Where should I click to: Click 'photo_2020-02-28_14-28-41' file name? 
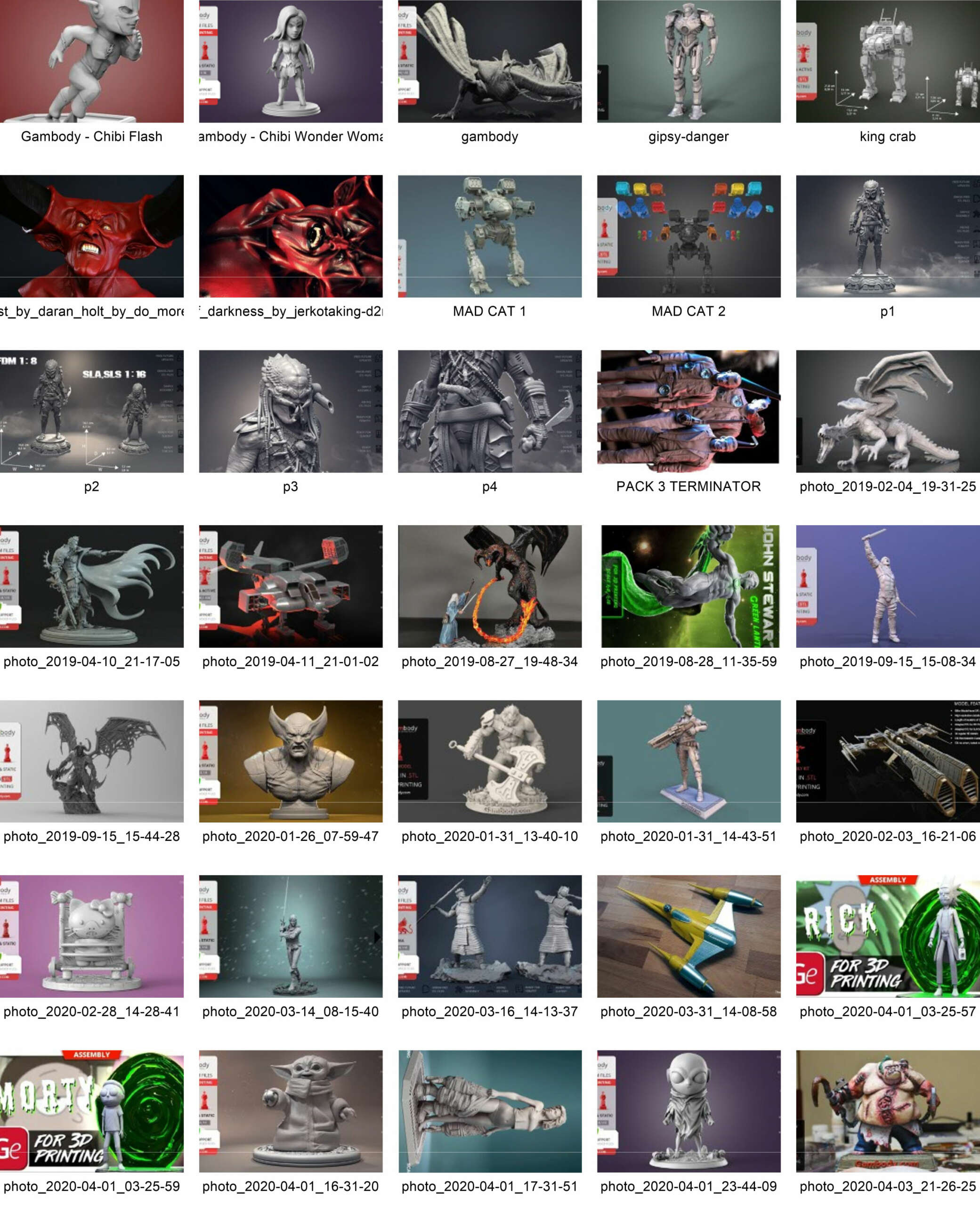point(91,1012)
